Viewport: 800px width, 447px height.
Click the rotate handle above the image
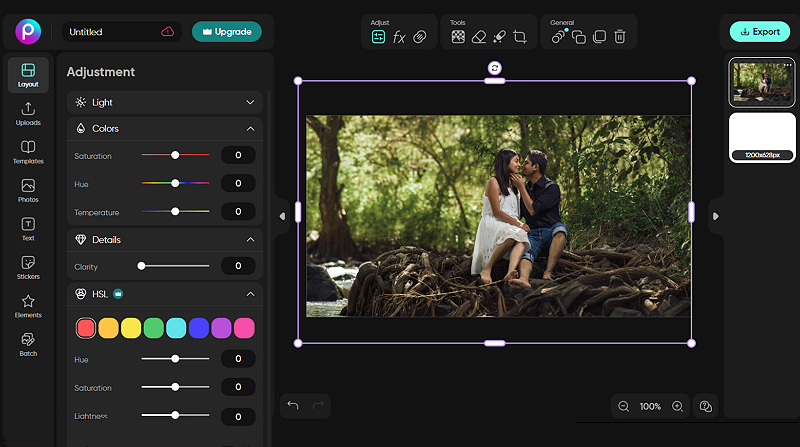pos(494,68)
